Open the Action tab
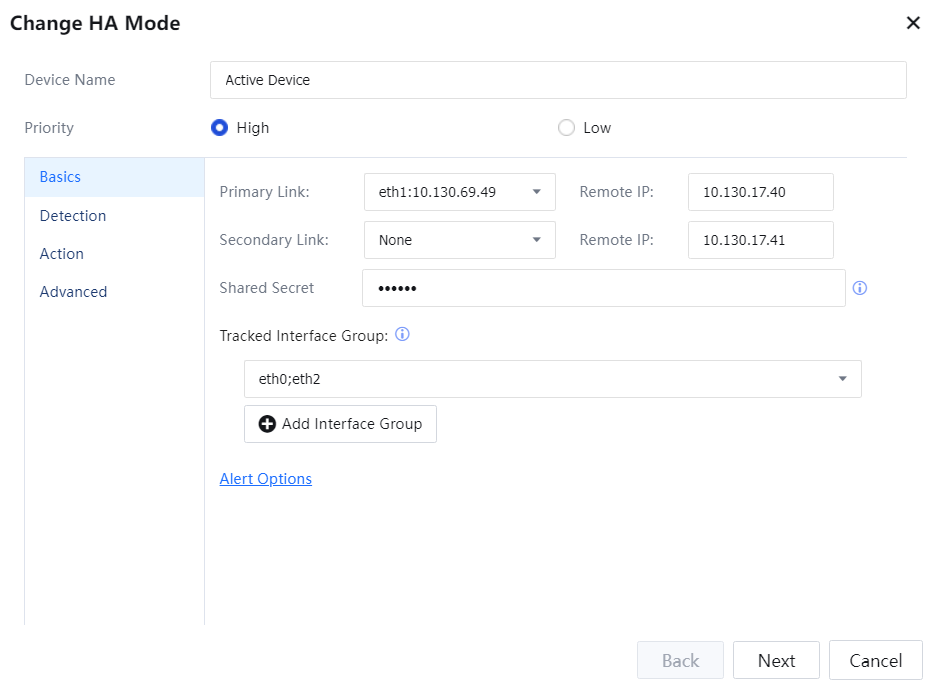The image size is (937, 685). 62,254
